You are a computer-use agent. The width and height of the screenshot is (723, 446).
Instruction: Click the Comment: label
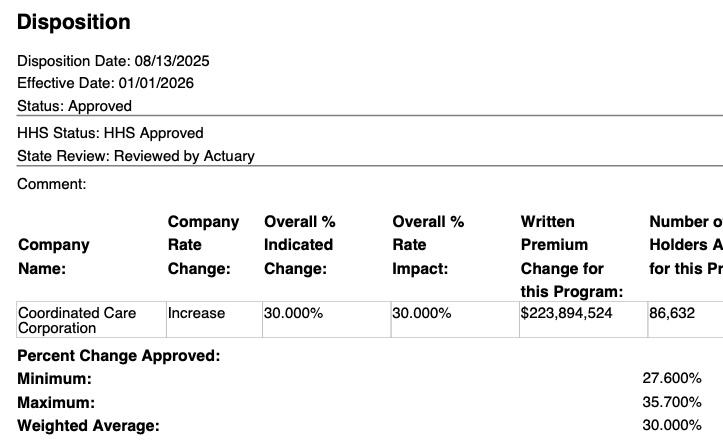52,184
